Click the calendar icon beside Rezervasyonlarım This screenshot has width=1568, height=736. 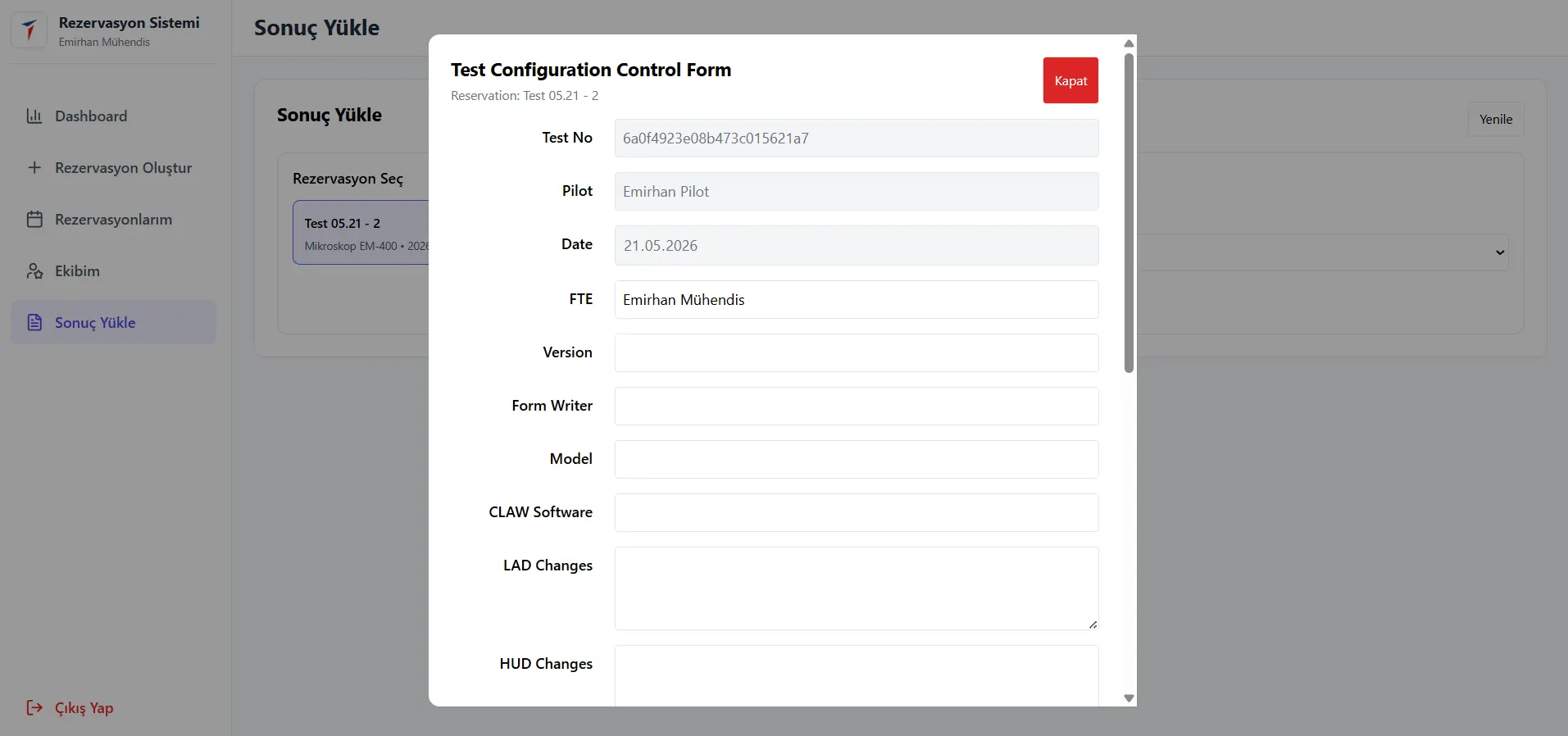pyautogui.click(x=34, y=220)
